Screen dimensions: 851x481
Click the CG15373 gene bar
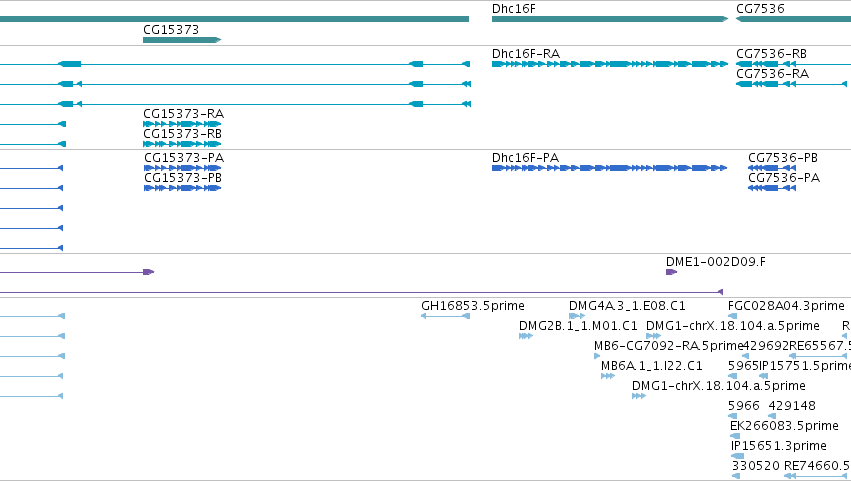click(182, 40)
